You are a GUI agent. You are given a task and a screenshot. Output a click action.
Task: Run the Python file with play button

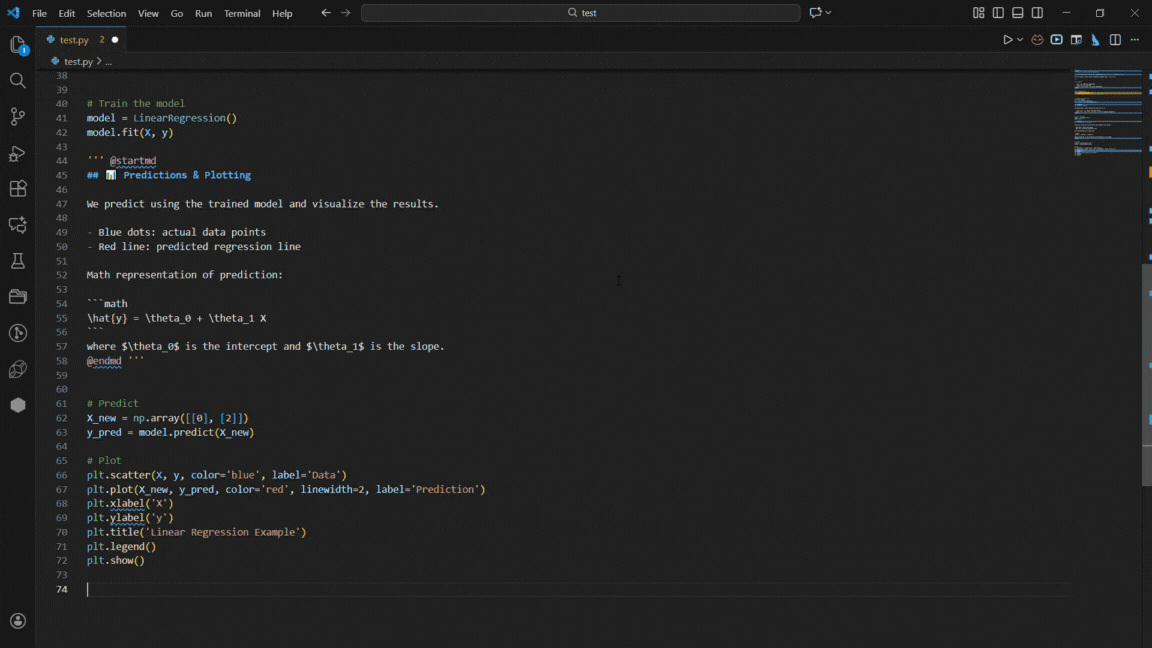tap(1007, 40)
